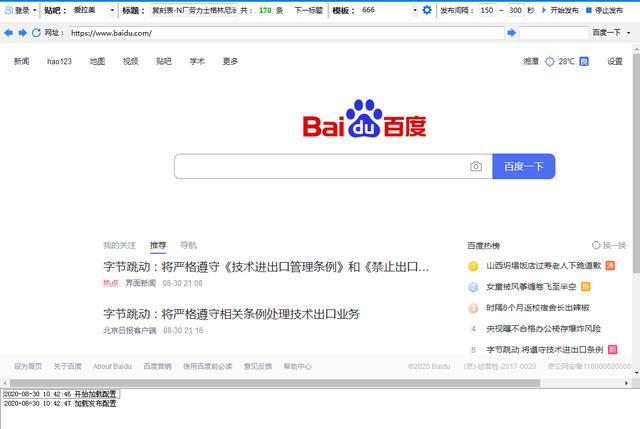The image size is (640, 429).
Task: Click the 28℃ temperature text
Action: 566,61
